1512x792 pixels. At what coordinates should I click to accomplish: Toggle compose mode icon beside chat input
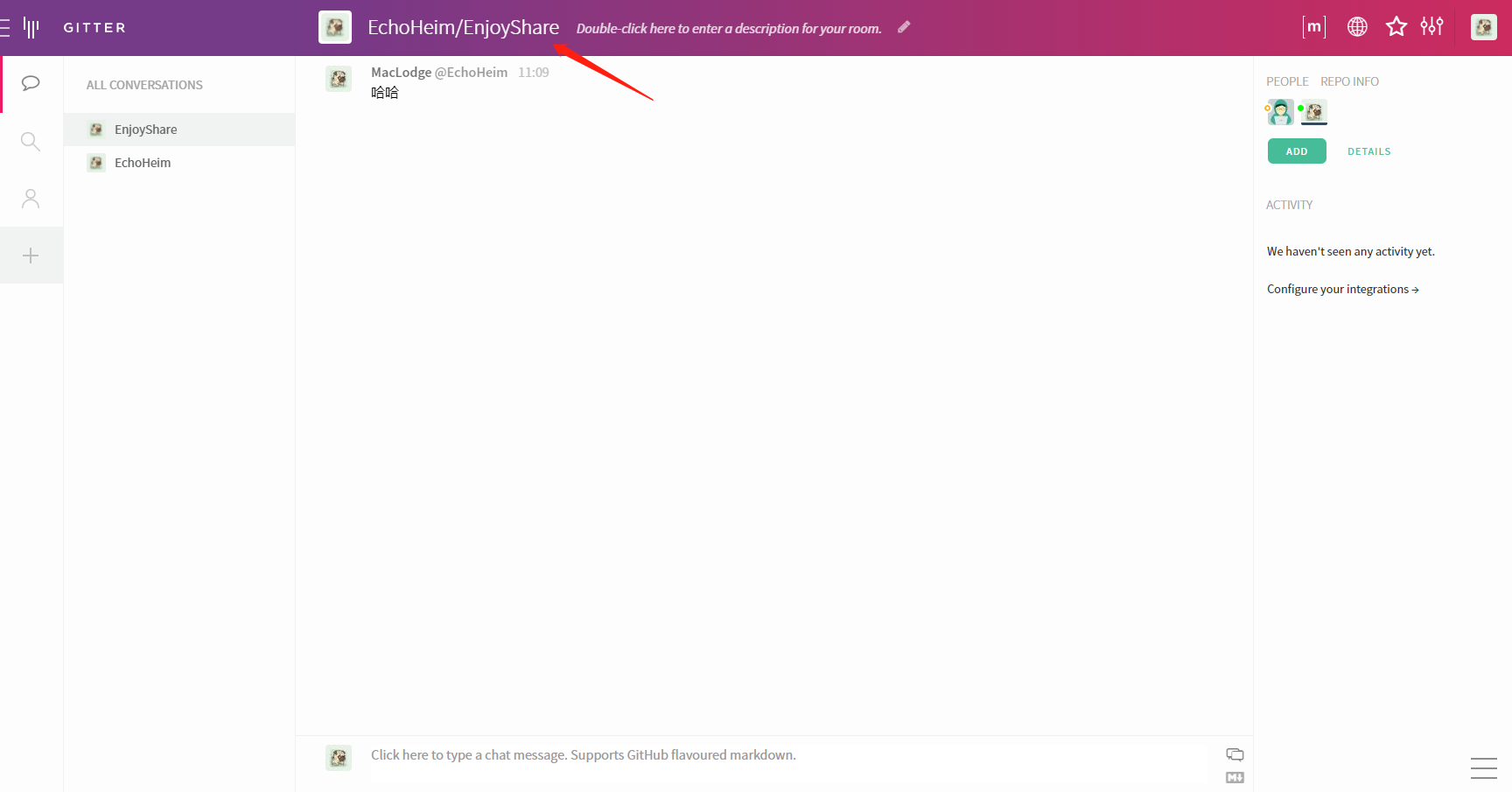(1235, 754)
